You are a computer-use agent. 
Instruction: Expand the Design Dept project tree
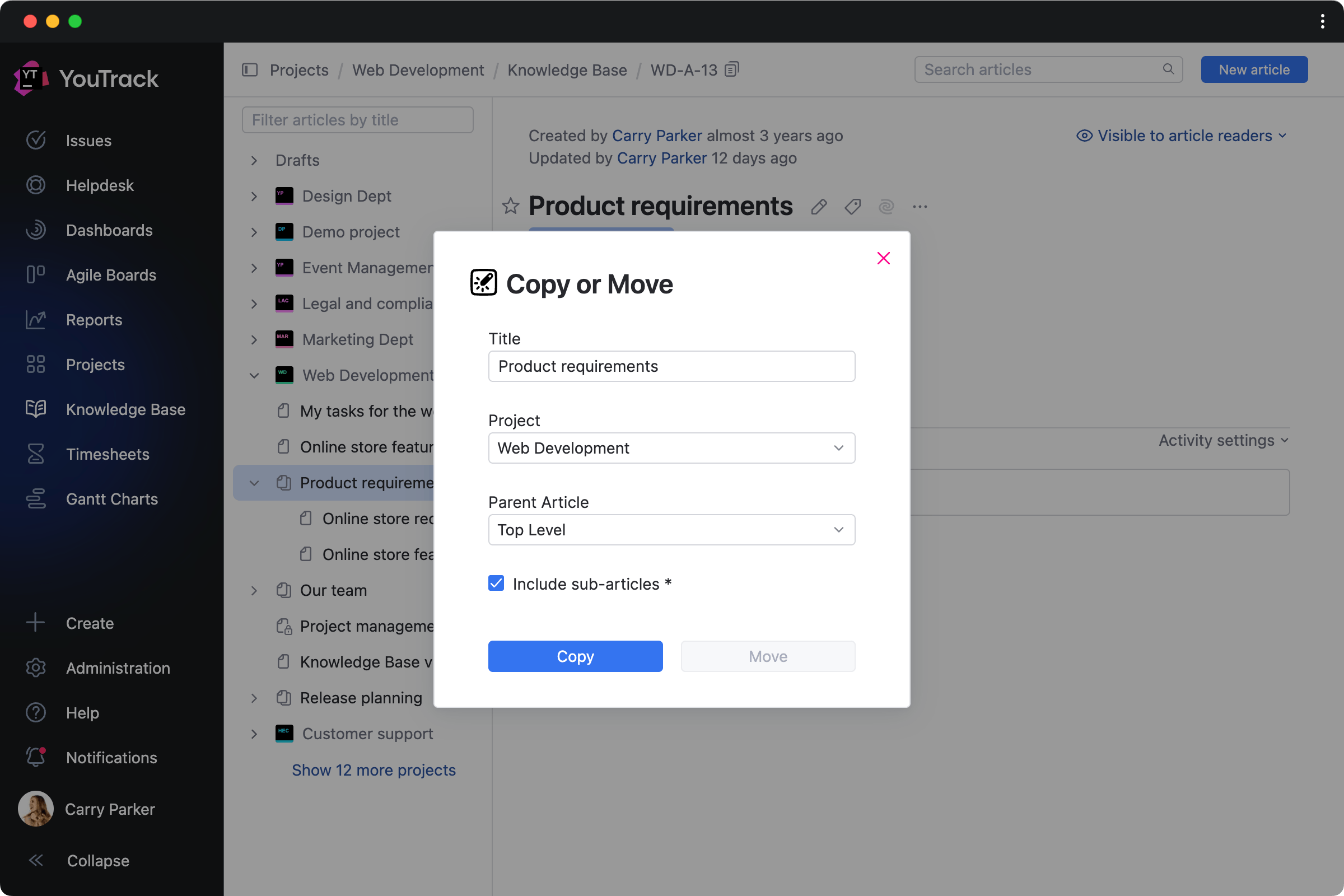(x=254, y=197)
